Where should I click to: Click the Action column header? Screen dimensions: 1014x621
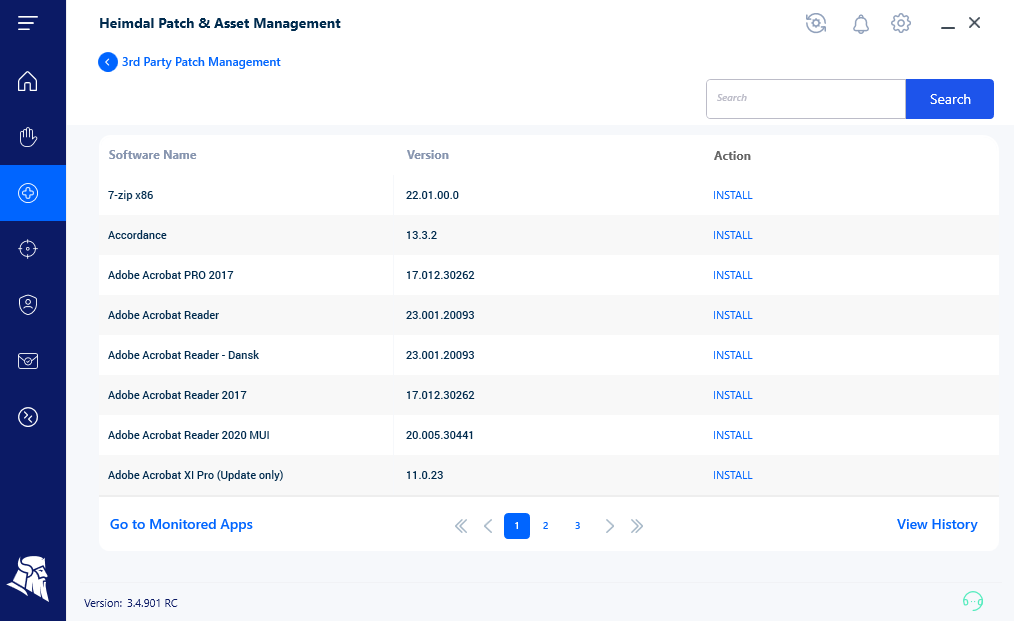(732, 156)
